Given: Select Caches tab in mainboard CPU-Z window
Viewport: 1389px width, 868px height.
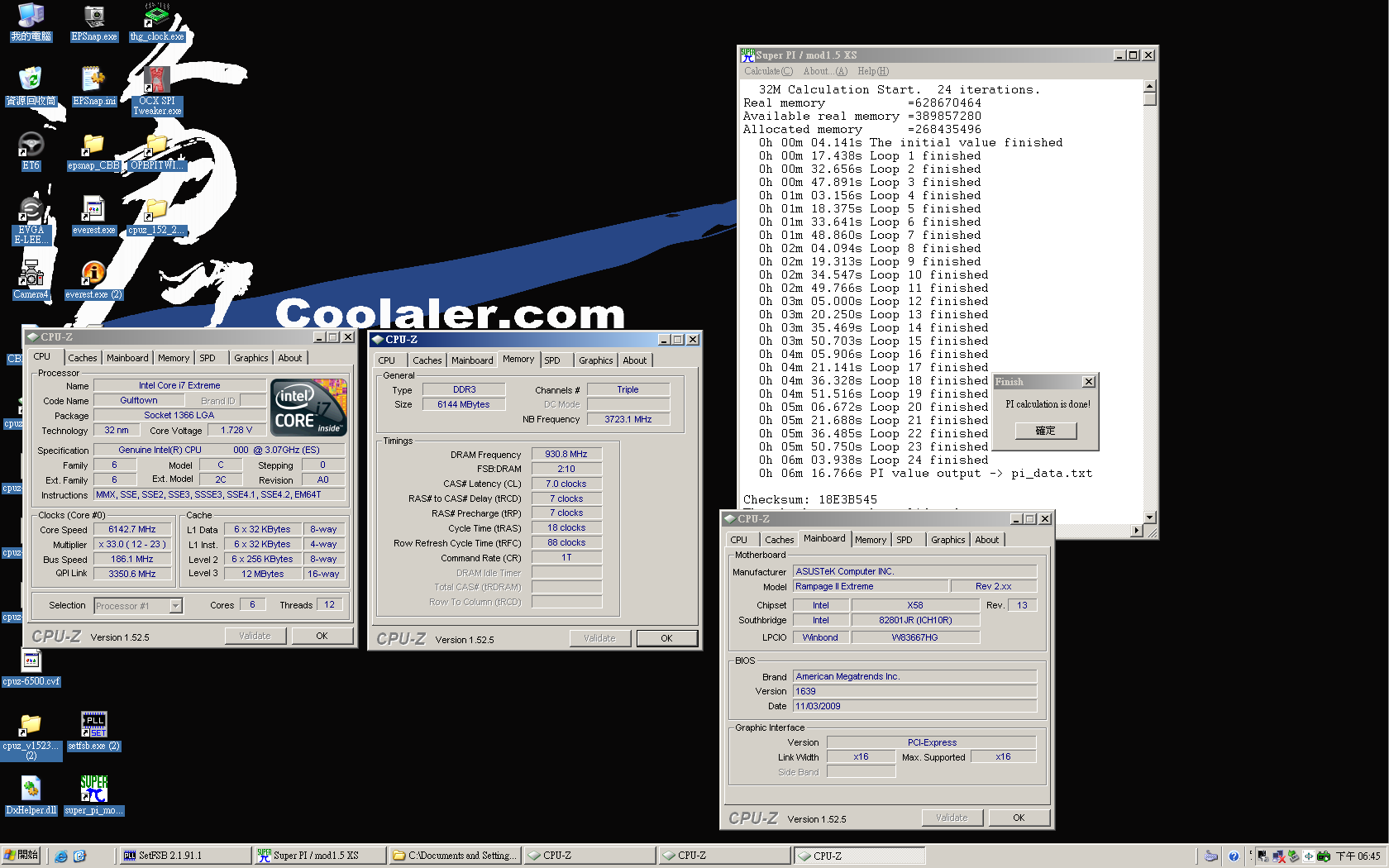Looking at the screenshot, I should coord(779,540).
